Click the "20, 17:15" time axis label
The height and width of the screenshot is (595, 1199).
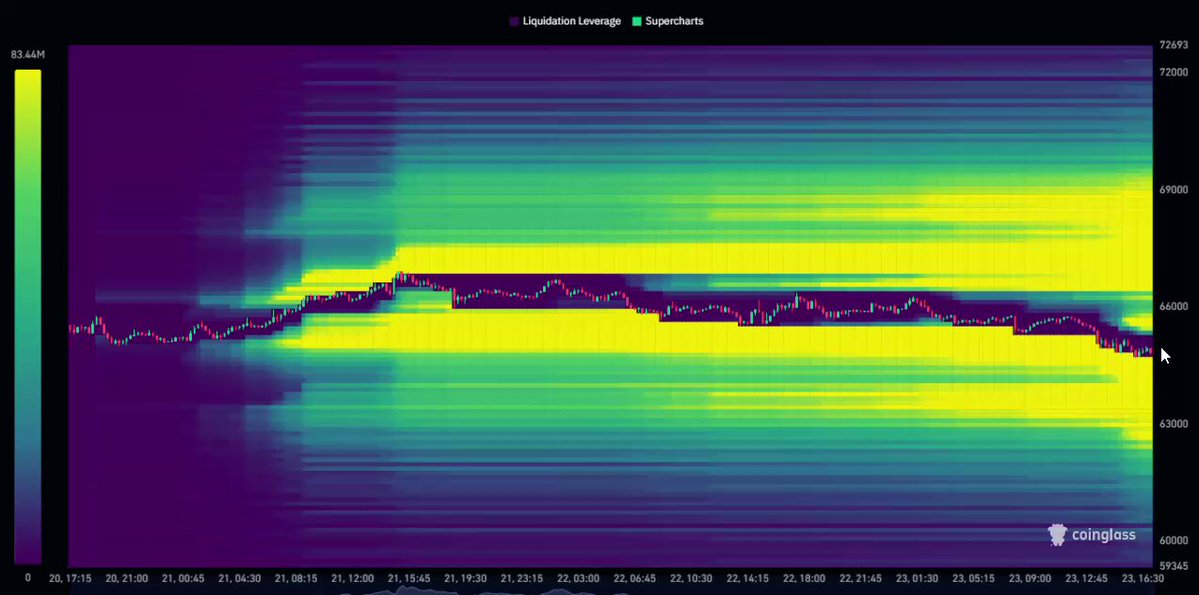[70, 579]
